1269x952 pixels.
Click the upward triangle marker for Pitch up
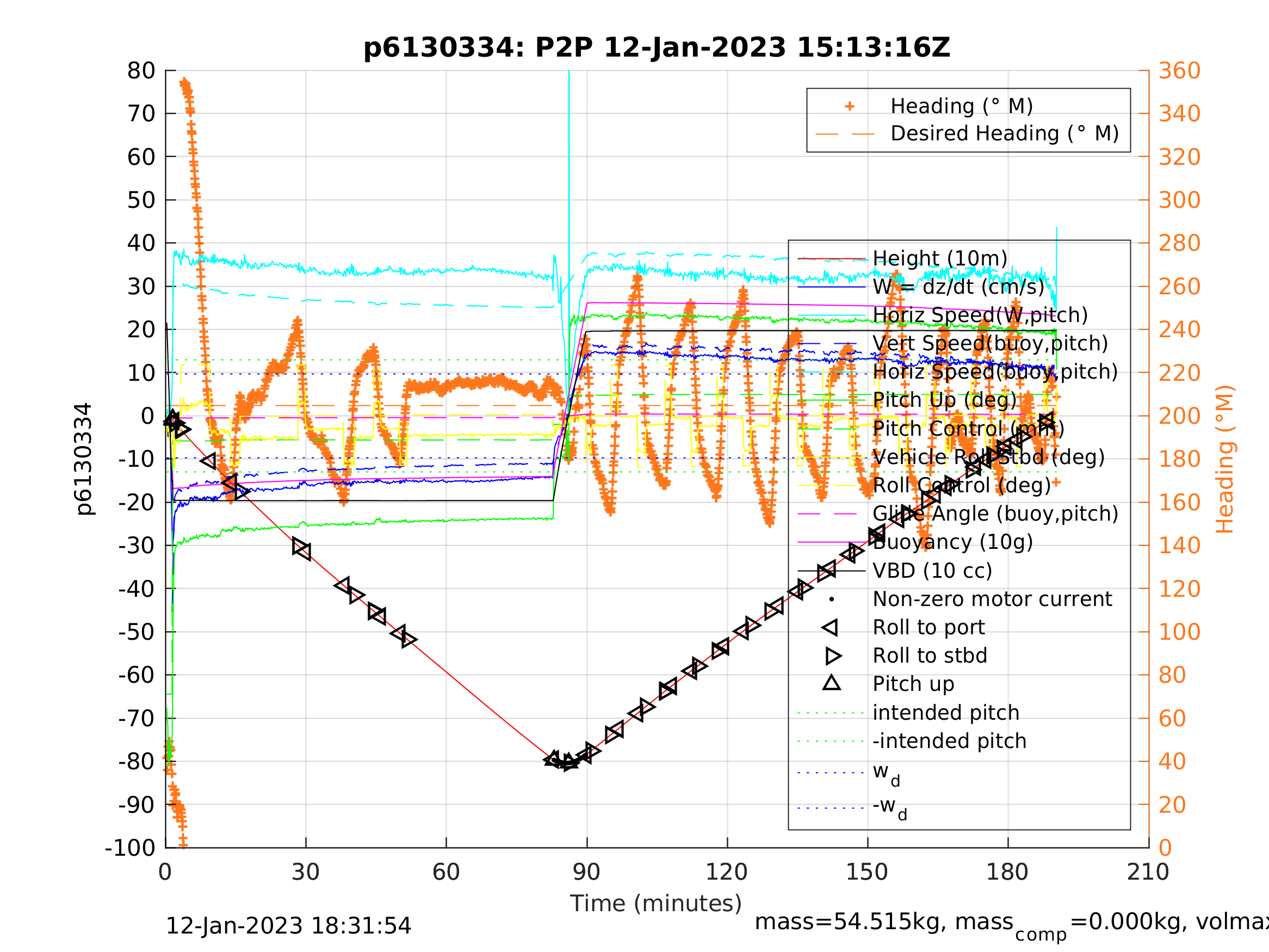832,683
